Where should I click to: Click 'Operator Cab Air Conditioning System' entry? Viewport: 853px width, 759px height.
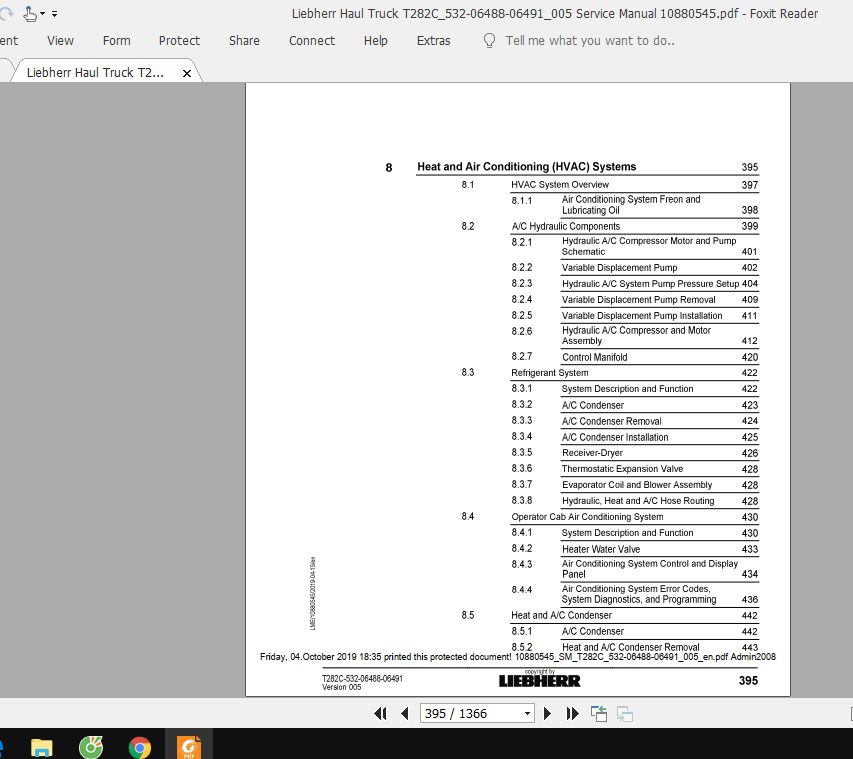(x=587, y=516)
